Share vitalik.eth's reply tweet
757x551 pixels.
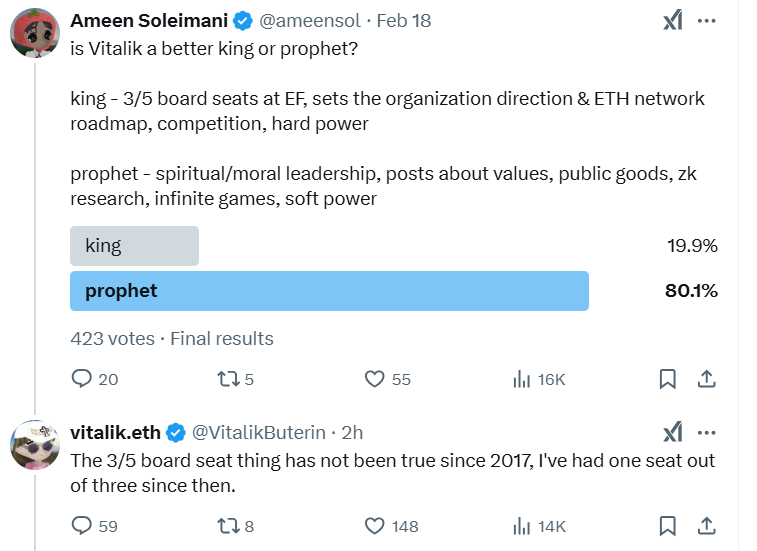[x=706, y=526]
